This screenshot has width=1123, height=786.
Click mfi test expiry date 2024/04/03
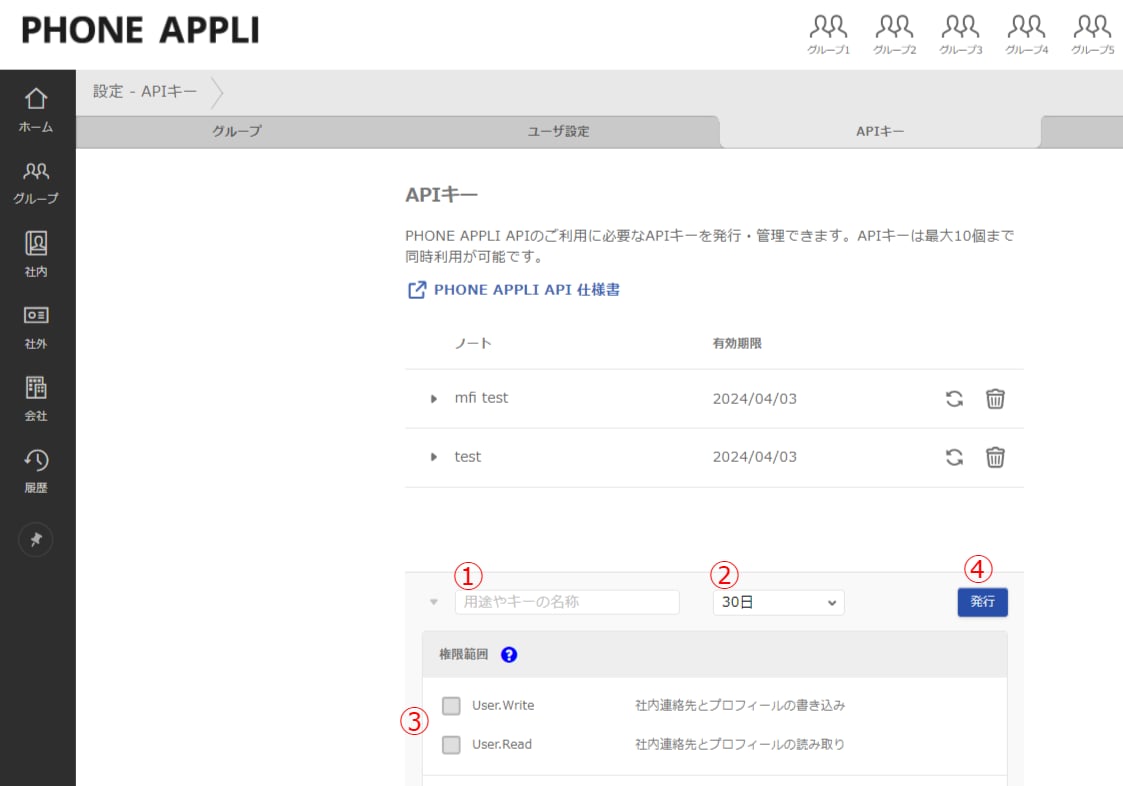754,398
